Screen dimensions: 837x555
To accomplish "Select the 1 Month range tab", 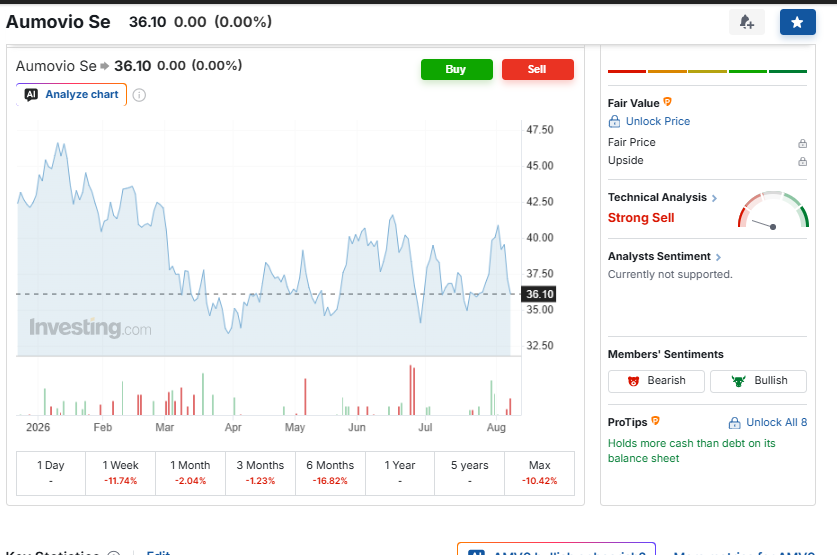I will pos(191,473).
